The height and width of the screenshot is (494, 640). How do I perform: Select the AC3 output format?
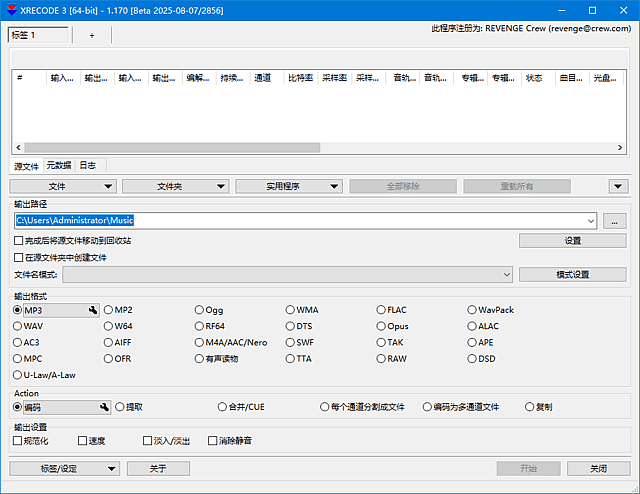point(26,343)
